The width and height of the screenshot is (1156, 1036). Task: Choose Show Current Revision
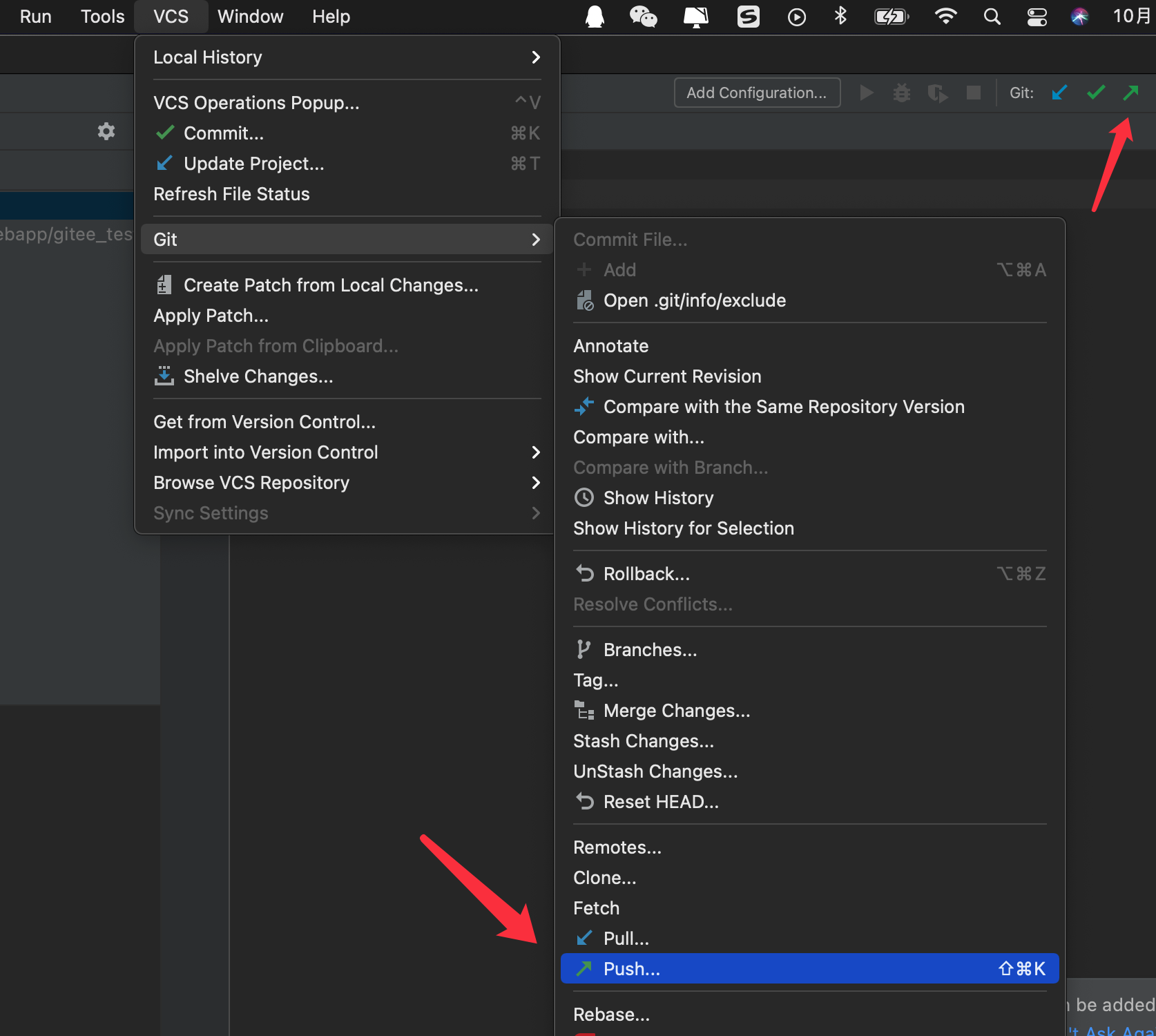(809, 376)
